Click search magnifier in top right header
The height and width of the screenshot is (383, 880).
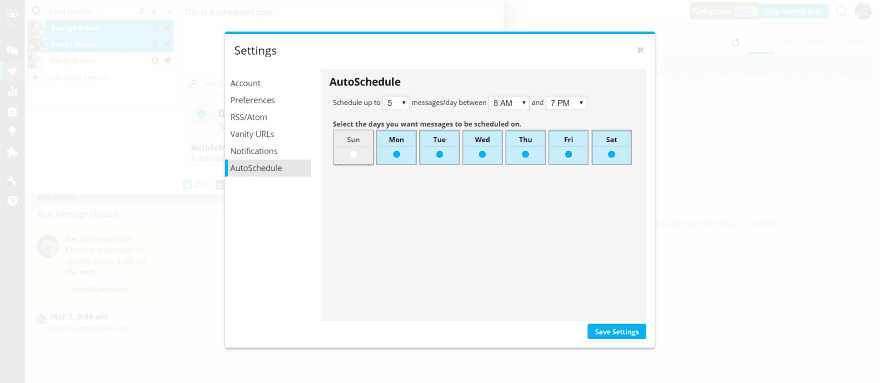[x=842, y=11]
